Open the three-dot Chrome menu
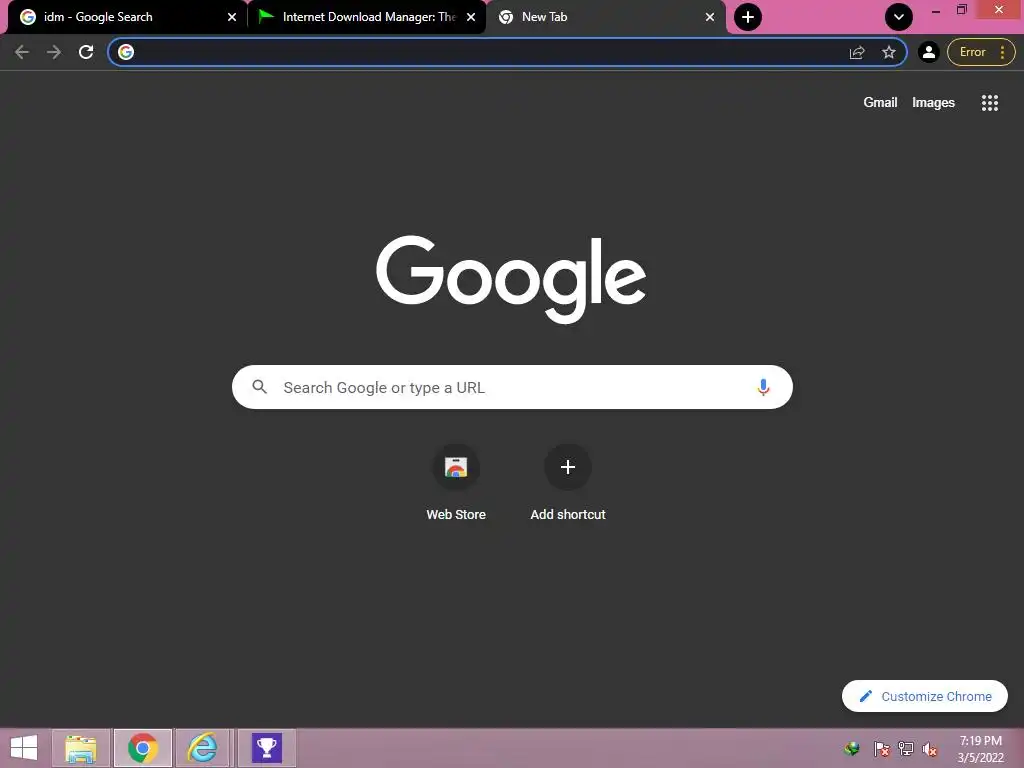This screenshot has width=1024, height=768. click(x=1002, y=52)
